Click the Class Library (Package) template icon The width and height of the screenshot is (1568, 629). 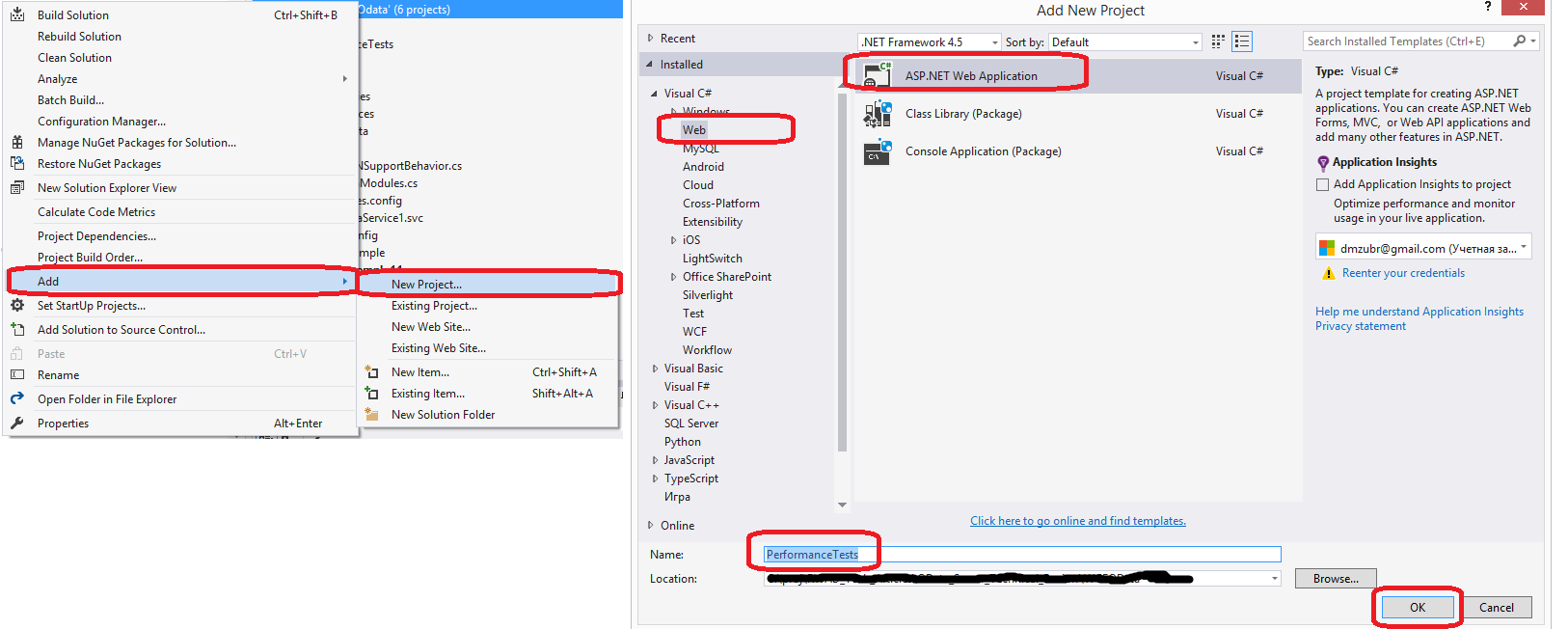point(878,113)
